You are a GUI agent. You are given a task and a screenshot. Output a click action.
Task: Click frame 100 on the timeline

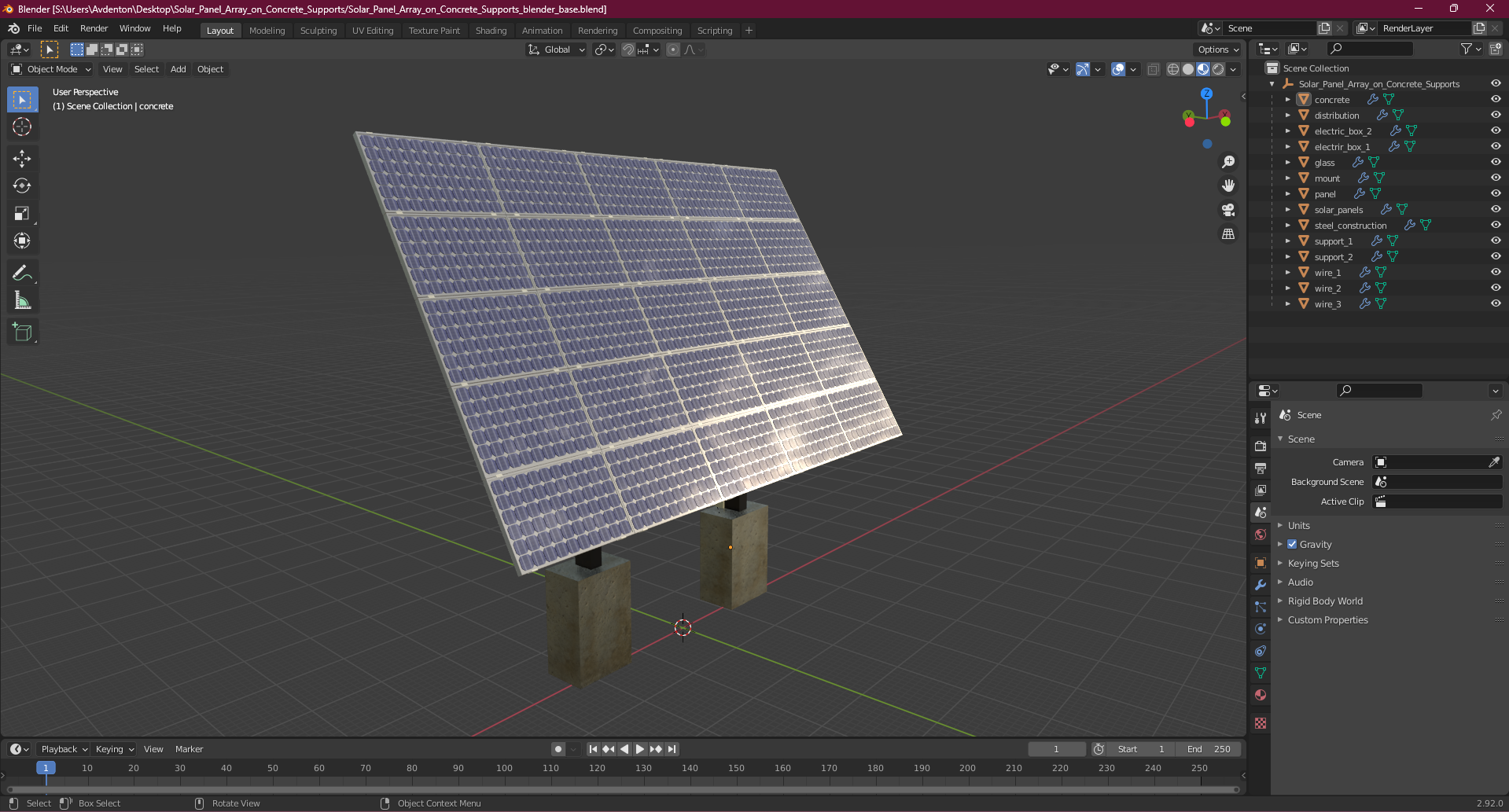tap(505, 769)
